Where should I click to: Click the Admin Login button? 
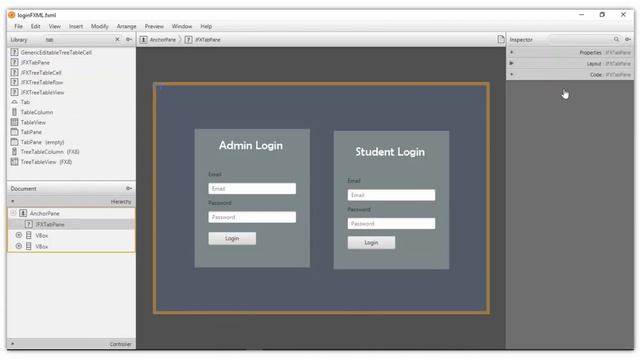point(232,238)
